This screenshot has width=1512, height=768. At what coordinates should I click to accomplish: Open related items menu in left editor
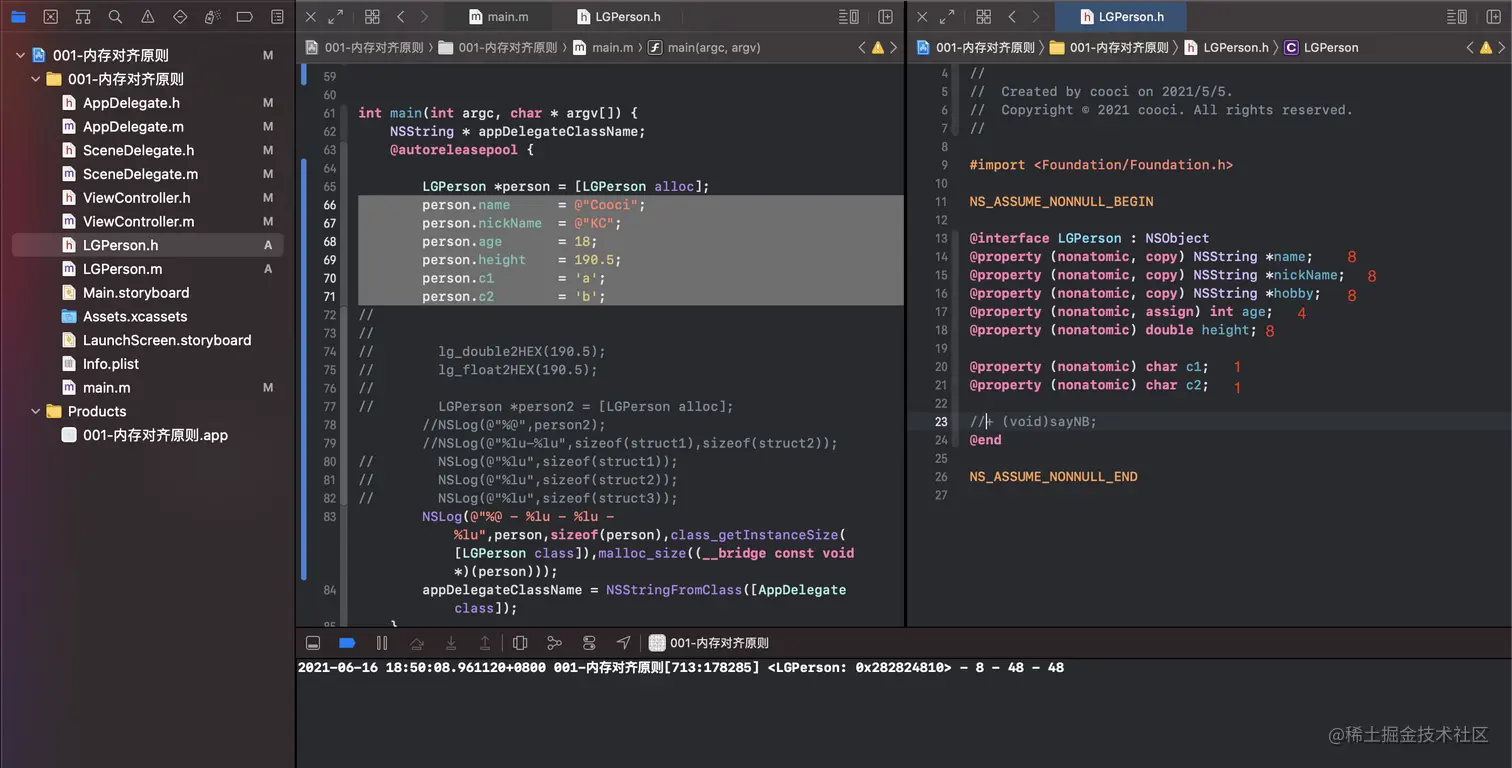[372, 17]
